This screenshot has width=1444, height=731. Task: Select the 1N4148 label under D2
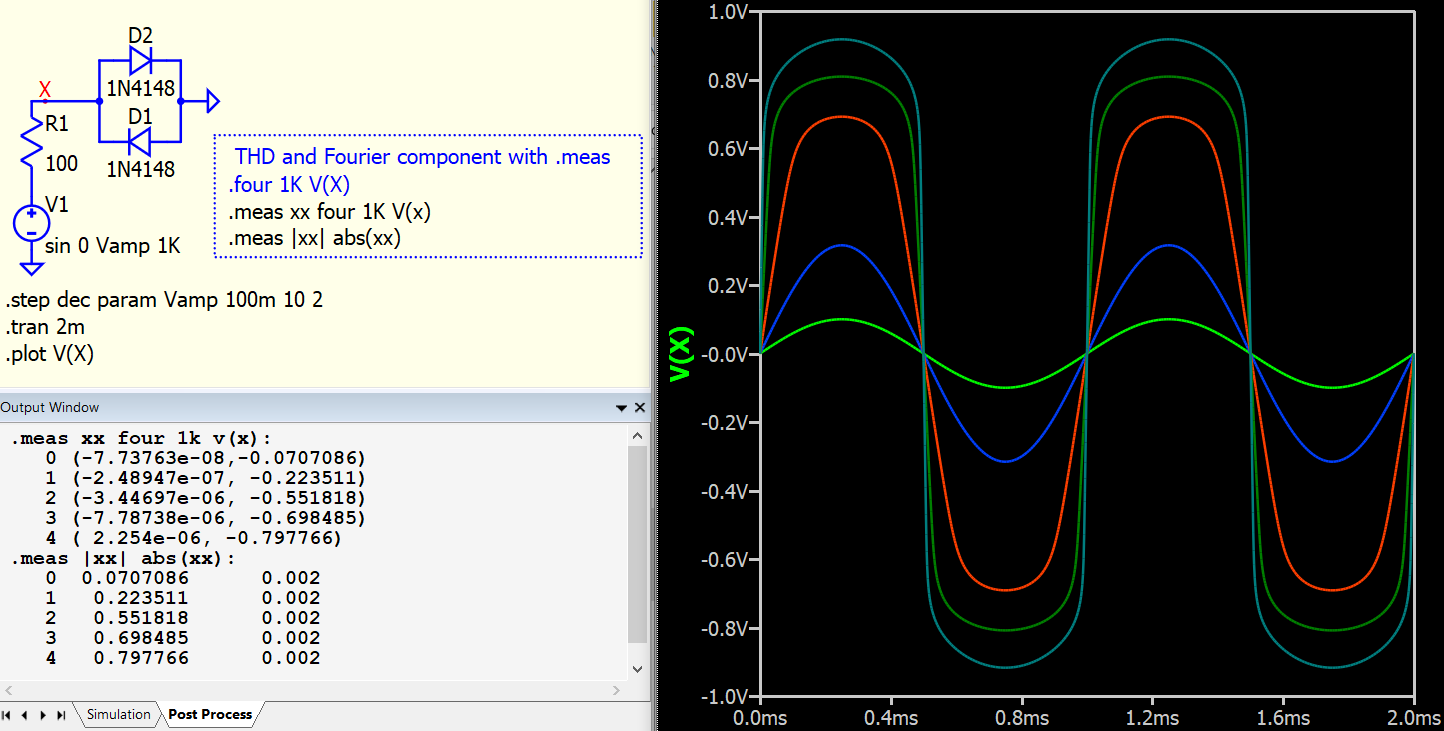click(140, 87)
